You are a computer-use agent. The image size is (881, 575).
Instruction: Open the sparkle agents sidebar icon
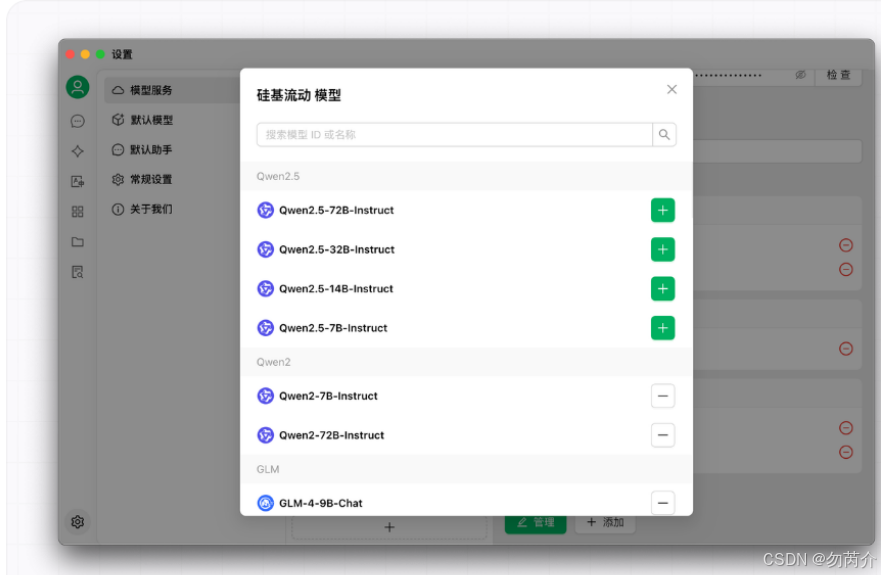point(78,151)
